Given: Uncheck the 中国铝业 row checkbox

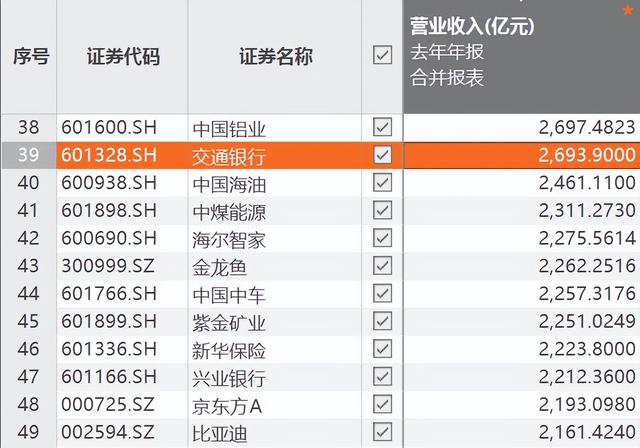Looking at the screenshot, I should pyautogui.click(x=382, y=127).
